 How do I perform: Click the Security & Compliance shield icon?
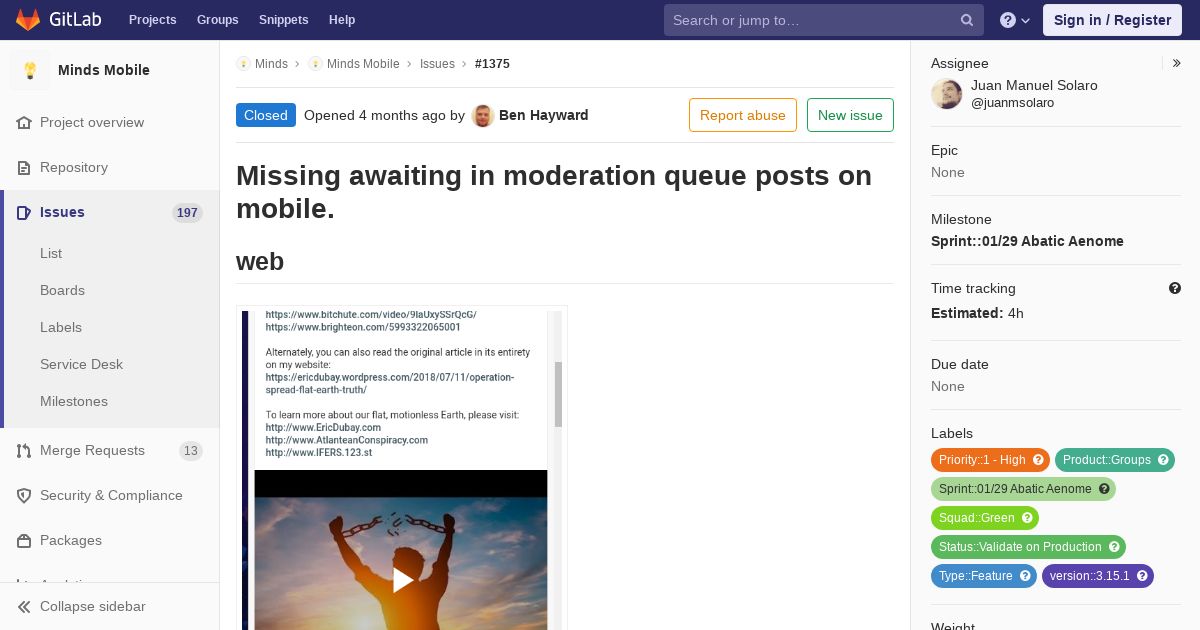coord(24,495)
